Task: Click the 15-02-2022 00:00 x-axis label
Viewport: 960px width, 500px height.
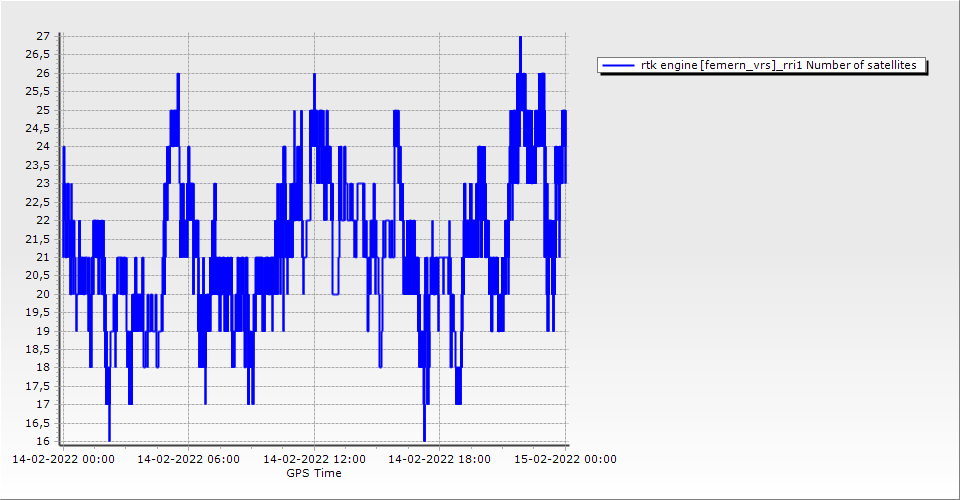Action: 565,459
